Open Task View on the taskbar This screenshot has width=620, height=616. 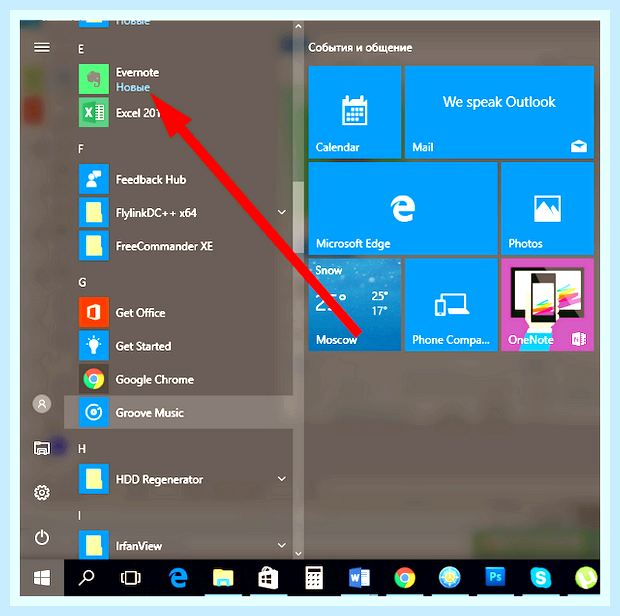point(130,578)
